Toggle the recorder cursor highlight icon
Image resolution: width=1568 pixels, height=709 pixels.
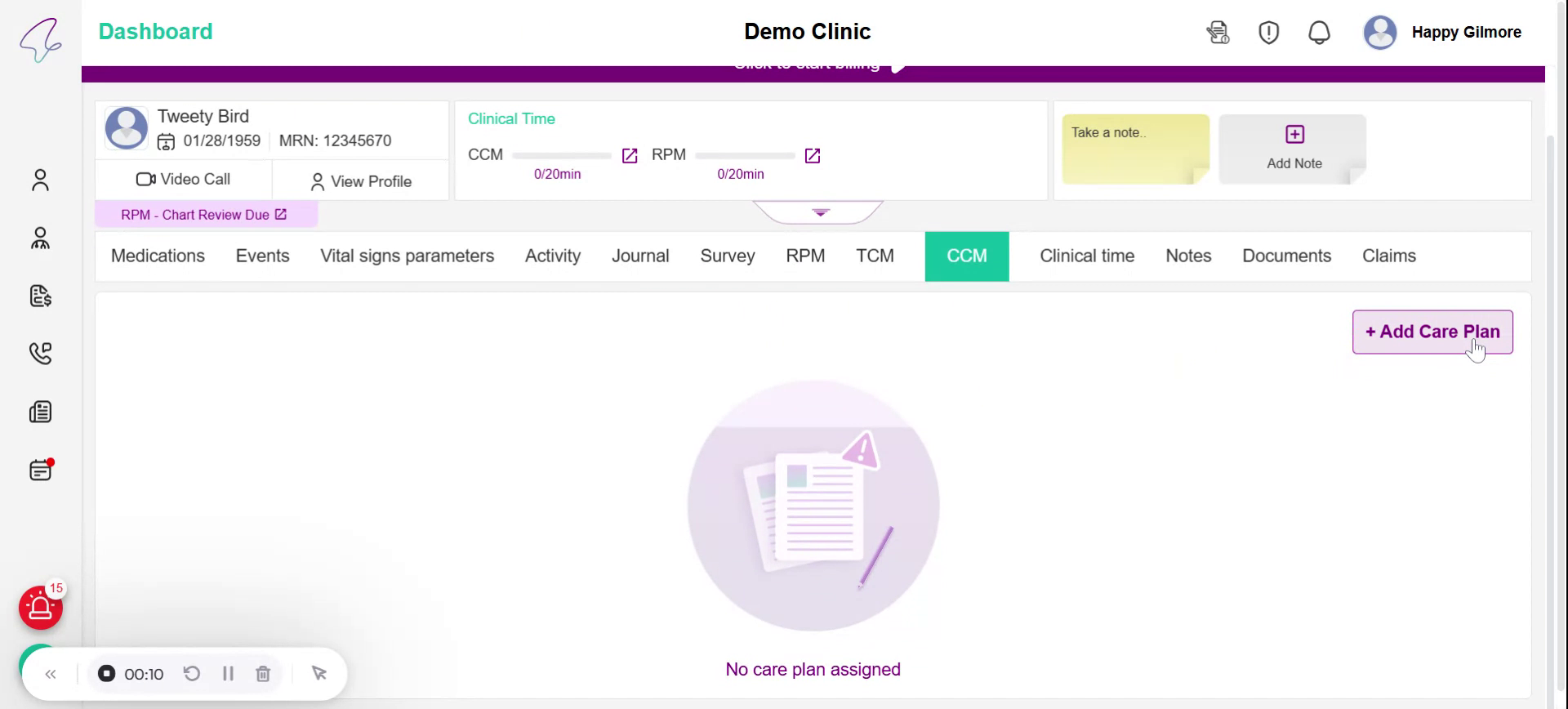[x=319, y=673]
